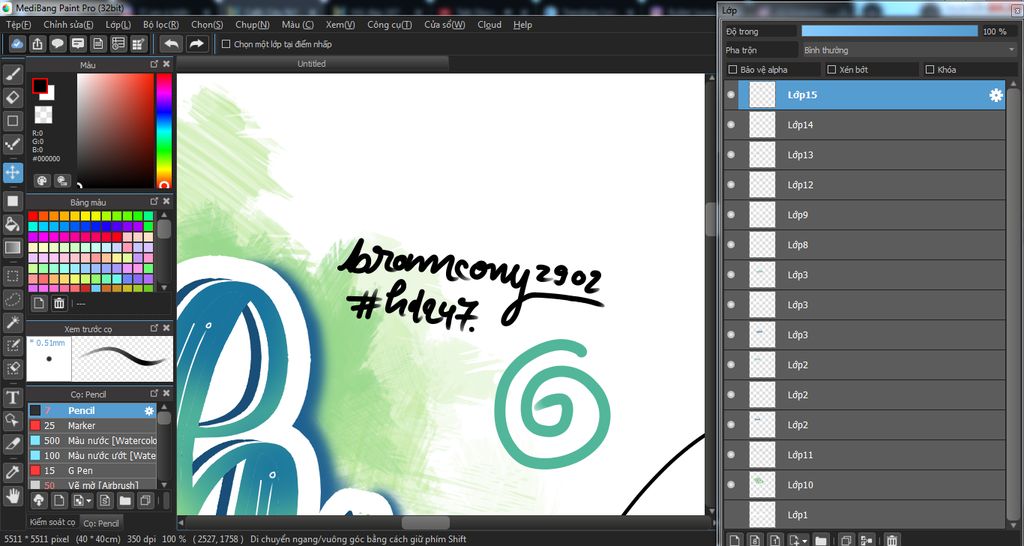Click the share/export icon in top toolbar
The image size is (1024, 546).
pos(37,44)
